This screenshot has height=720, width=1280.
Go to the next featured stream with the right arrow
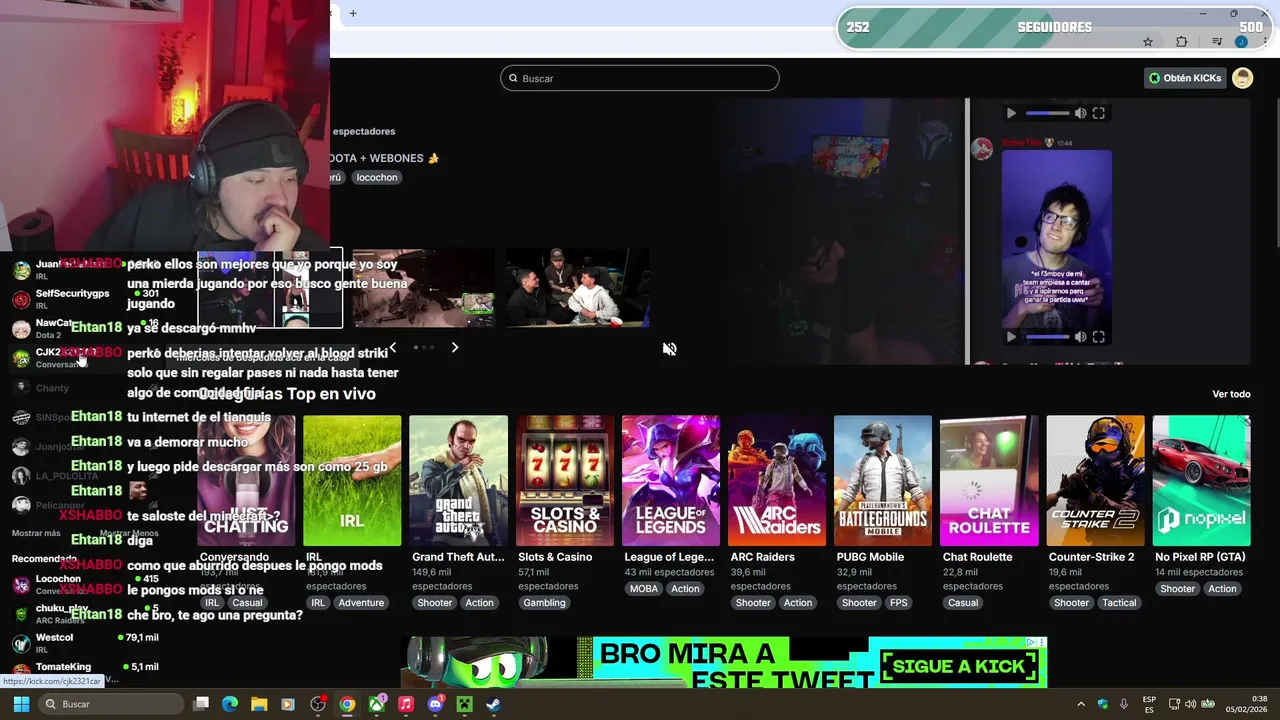455,348
